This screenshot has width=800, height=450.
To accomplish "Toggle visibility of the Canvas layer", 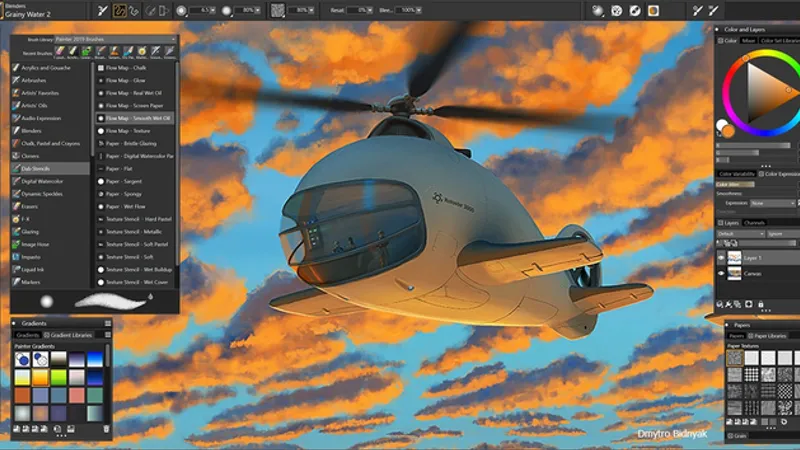I will [x=721, y=273].
